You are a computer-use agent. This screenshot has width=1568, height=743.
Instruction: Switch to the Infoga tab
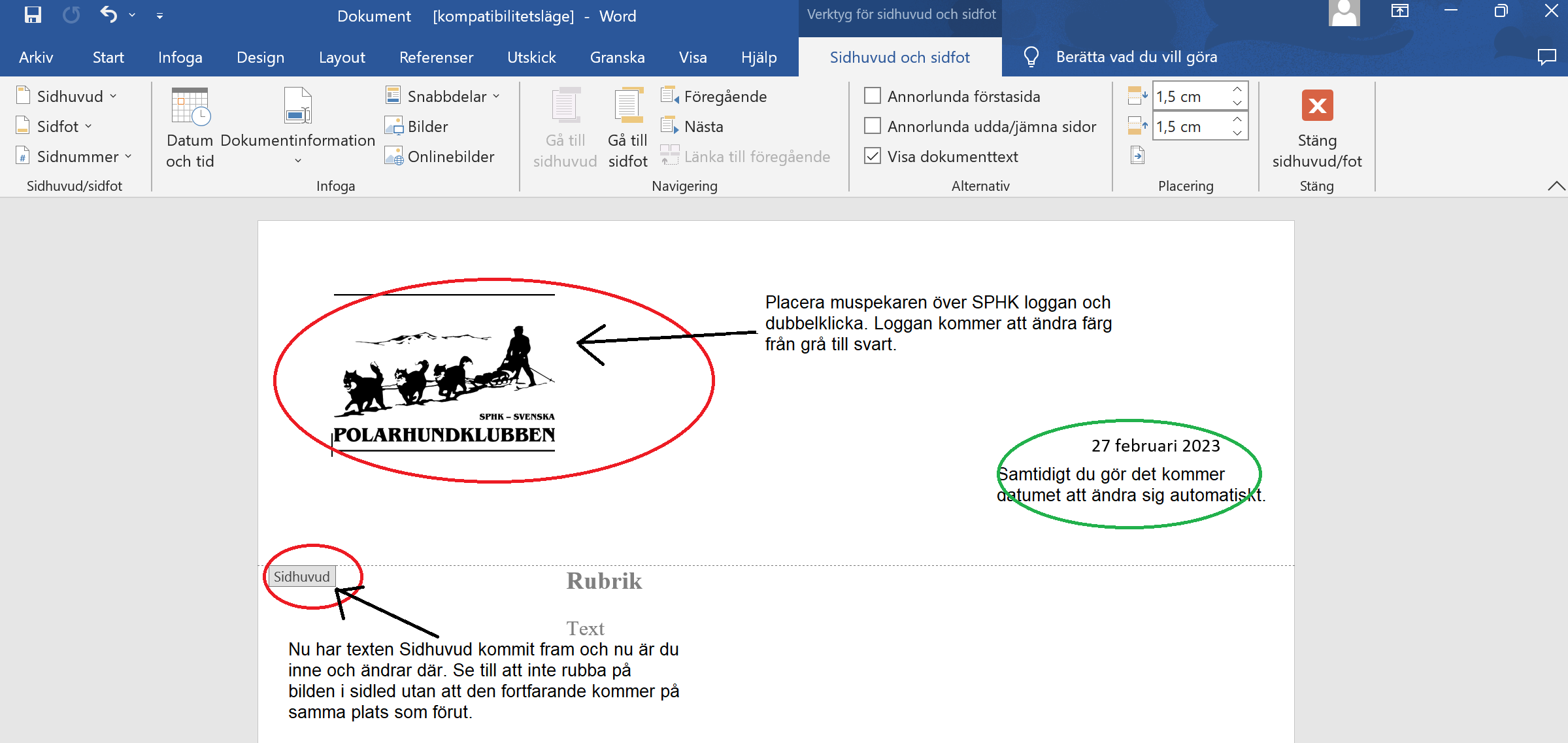click(180, 58)
